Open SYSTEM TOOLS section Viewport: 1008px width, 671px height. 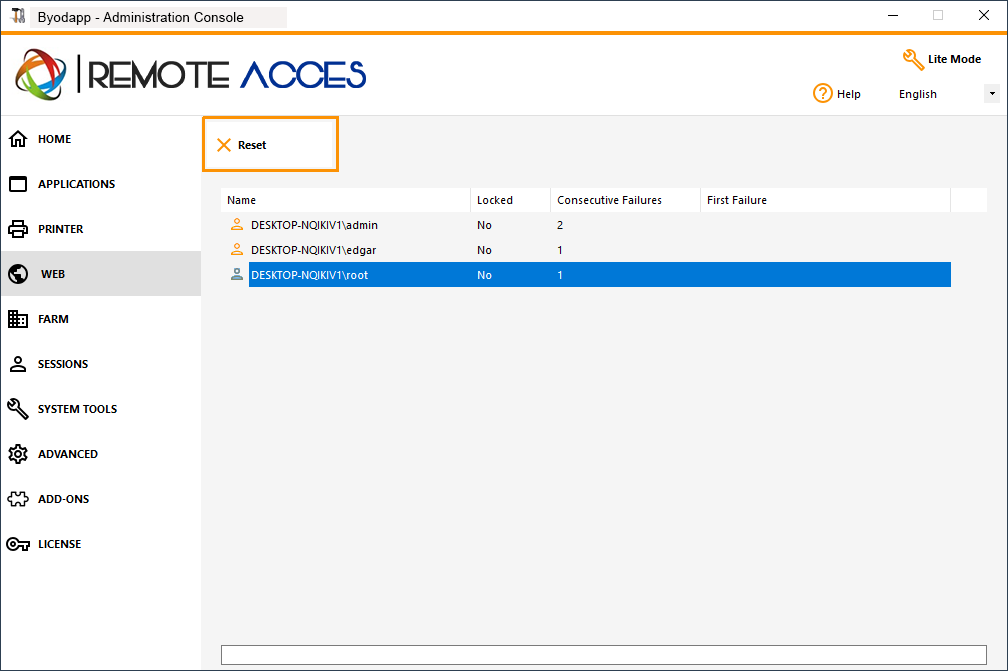(101, 409)
